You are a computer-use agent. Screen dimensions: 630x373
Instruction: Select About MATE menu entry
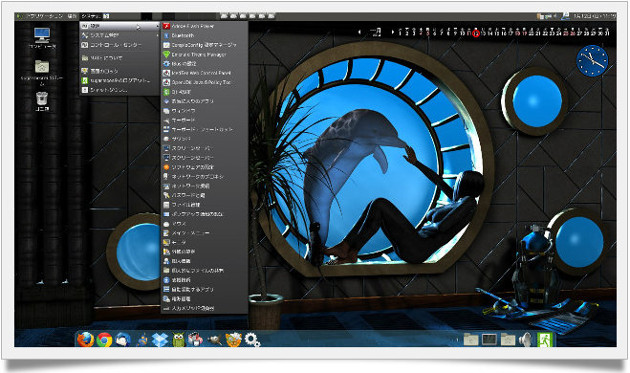coord(120,58)
